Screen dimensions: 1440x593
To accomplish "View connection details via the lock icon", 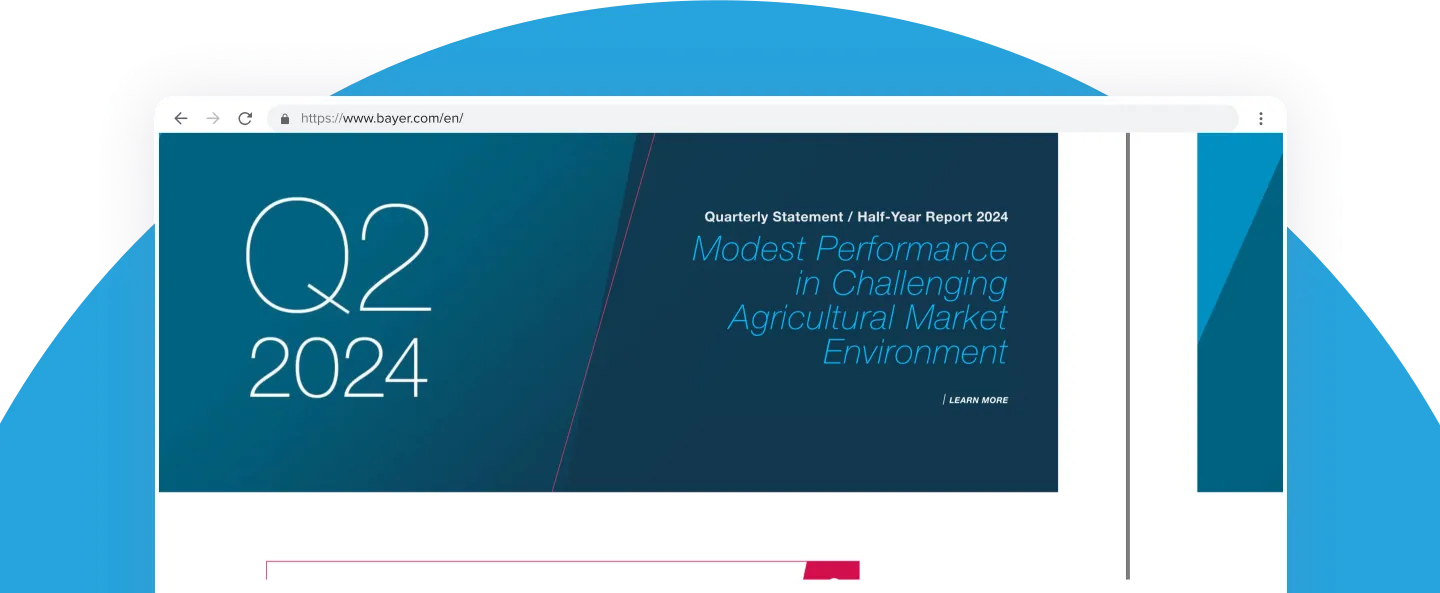I will [288, 118].
